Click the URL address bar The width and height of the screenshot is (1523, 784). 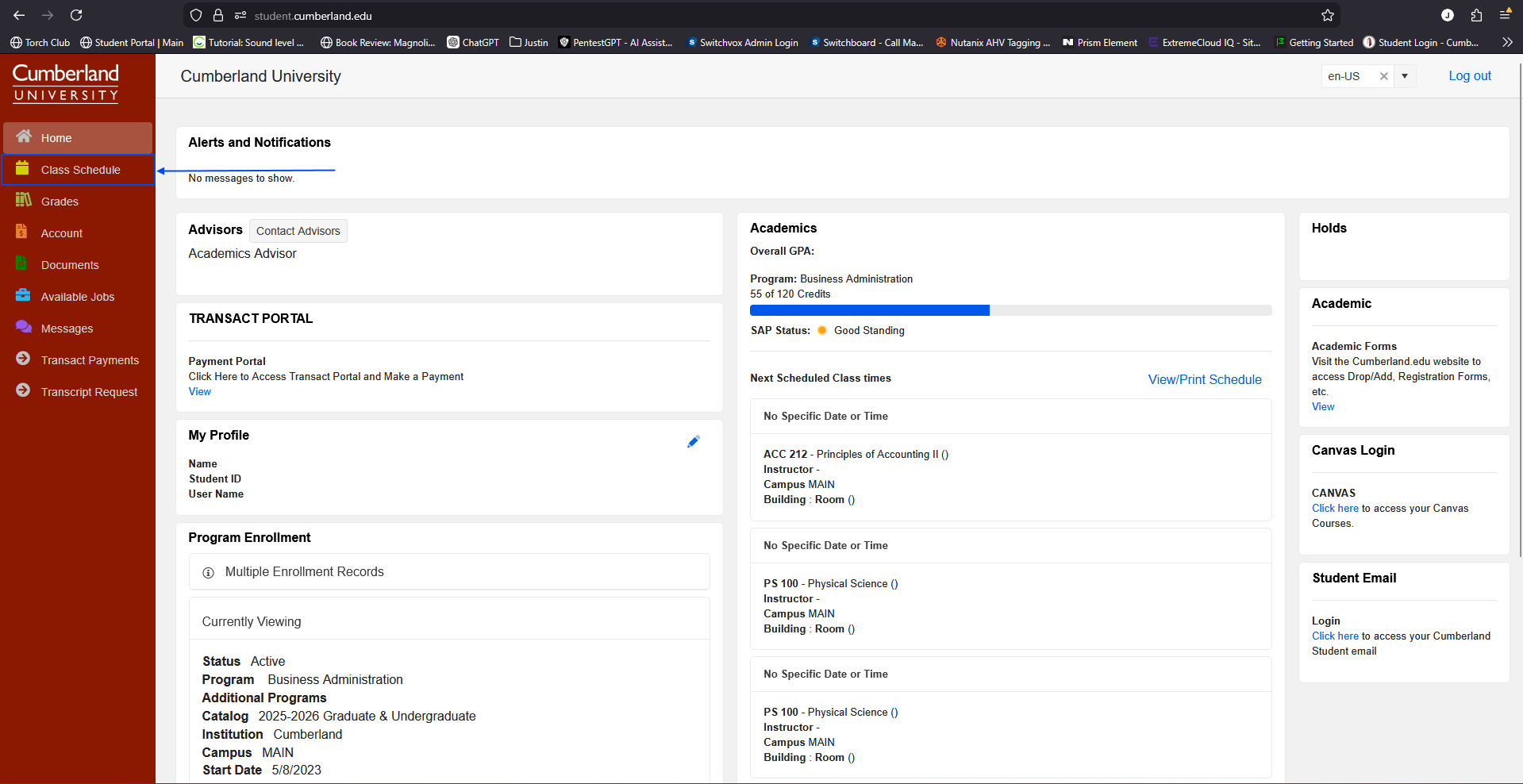pos(762,15)
